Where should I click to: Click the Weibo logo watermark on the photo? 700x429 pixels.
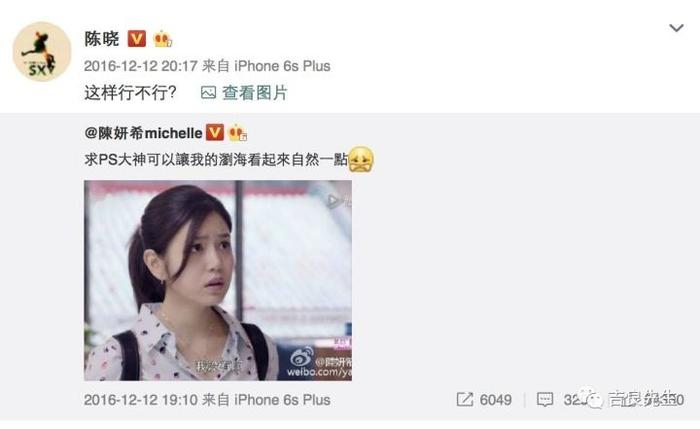click(302, 357)
